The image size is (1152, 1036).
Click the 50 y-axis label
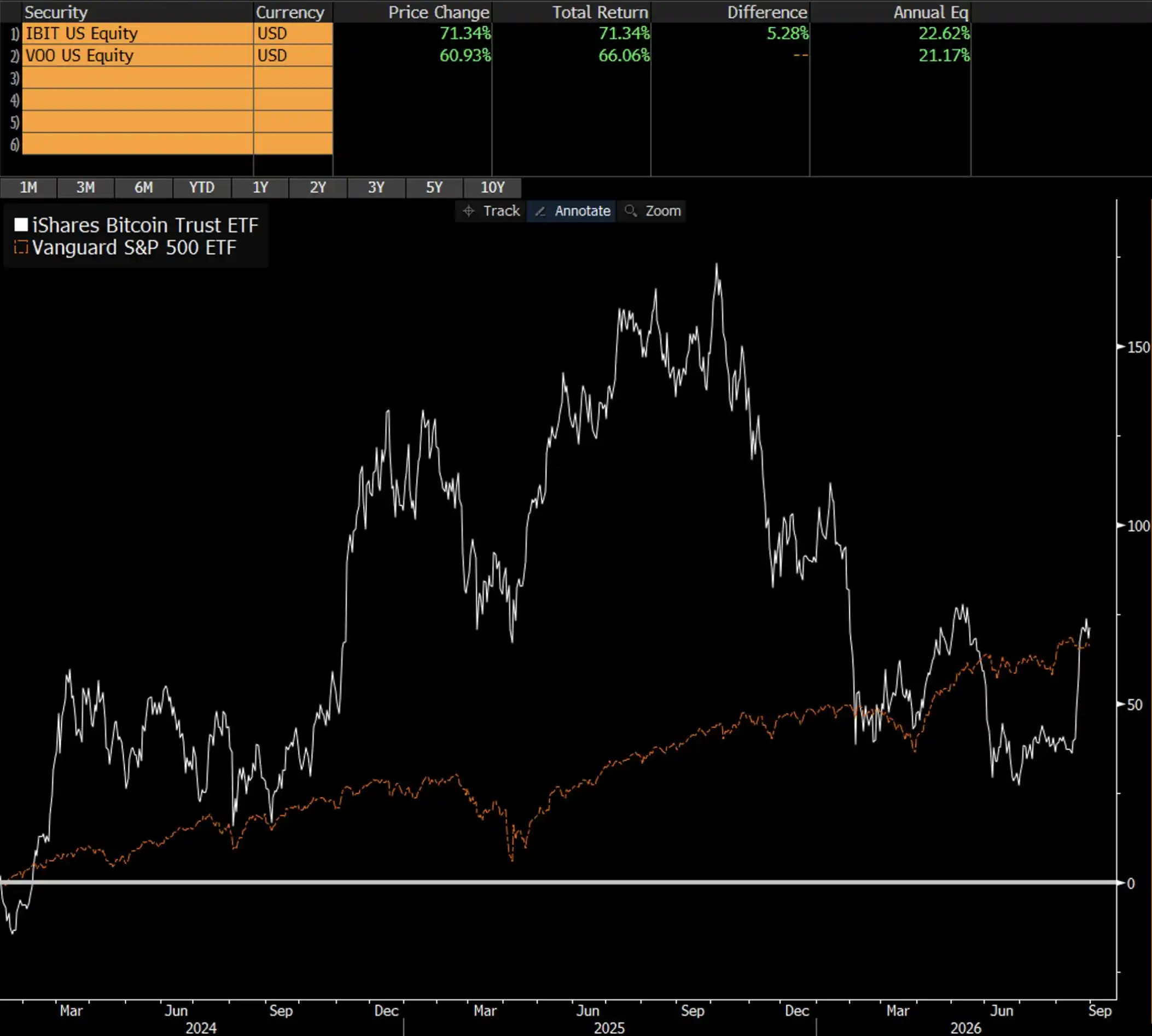pyautogui.click(x=1135, y=705)
